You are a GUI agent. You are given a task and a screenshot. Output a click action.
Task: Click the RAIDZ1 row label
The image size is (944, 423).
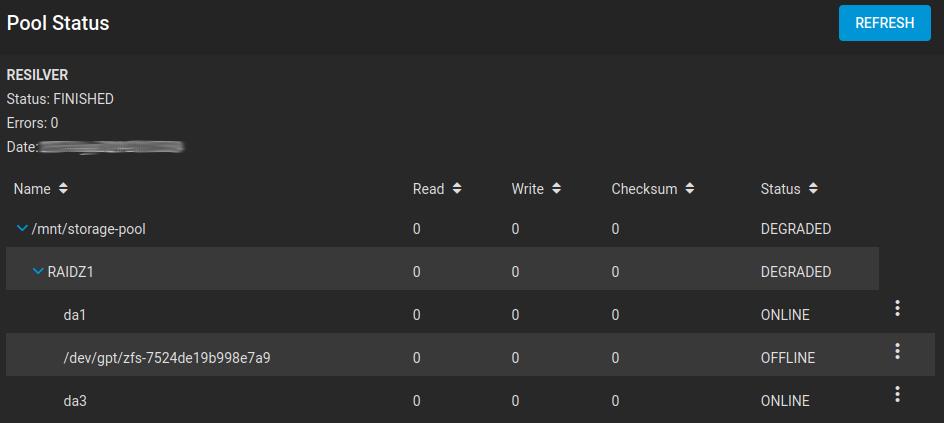73,272
